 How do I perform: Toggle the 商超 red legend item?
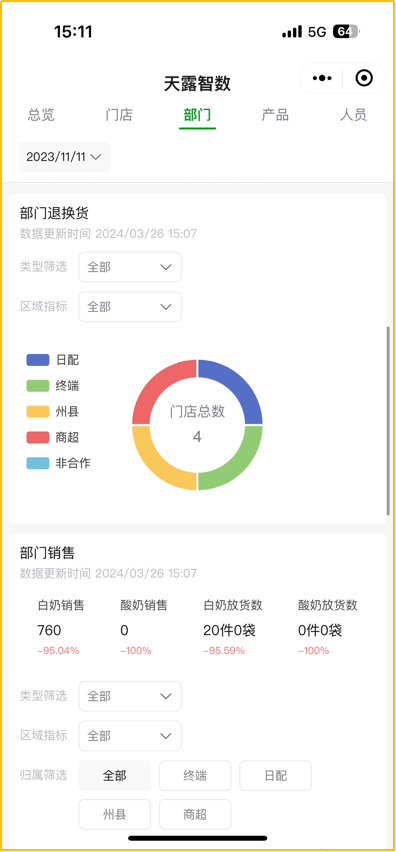pyautogui.click(x=53, y=437)
